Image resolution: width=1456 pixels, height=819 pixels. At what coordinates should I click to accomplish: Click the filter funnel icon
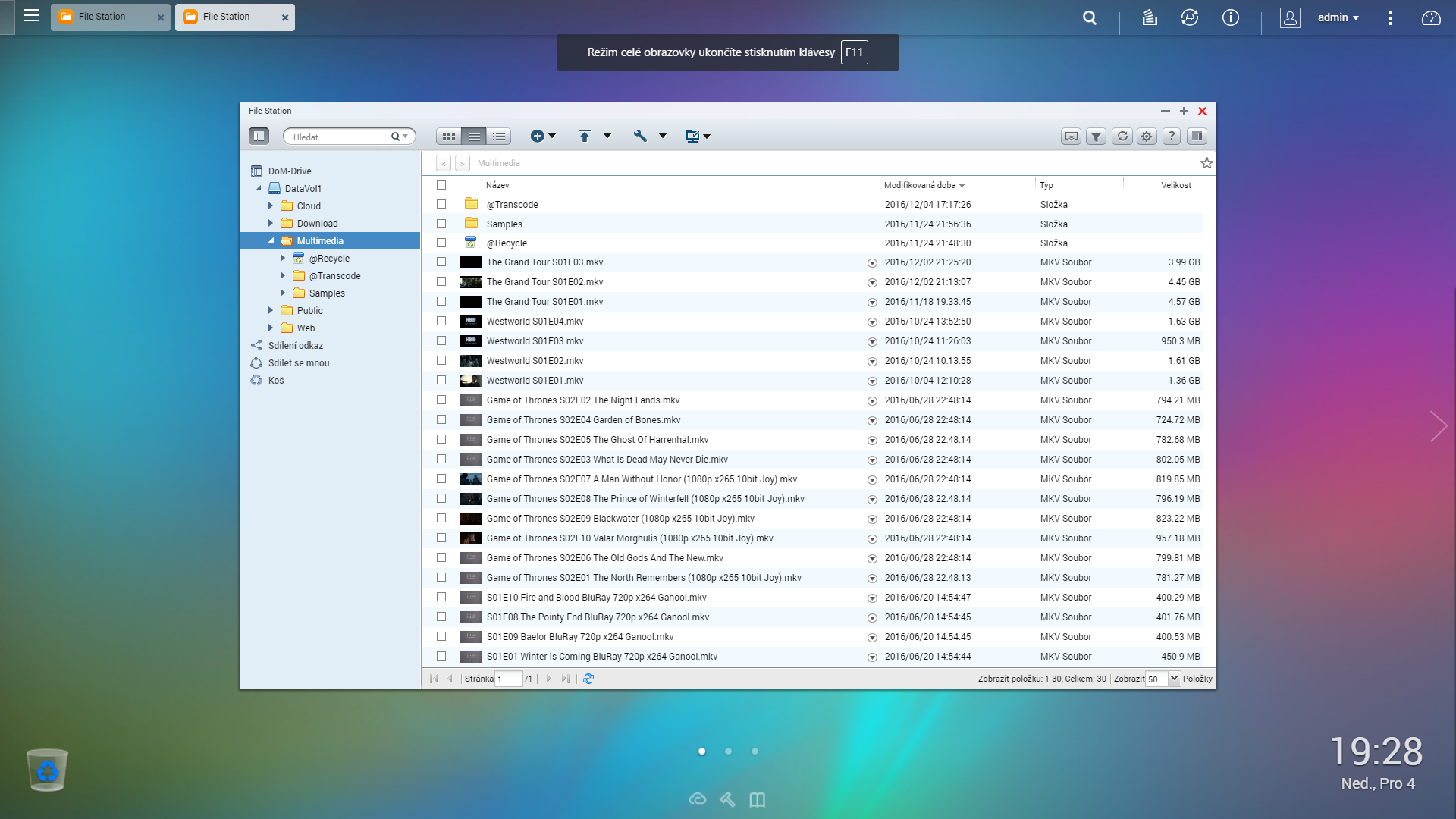click(x=1096, y=136)
